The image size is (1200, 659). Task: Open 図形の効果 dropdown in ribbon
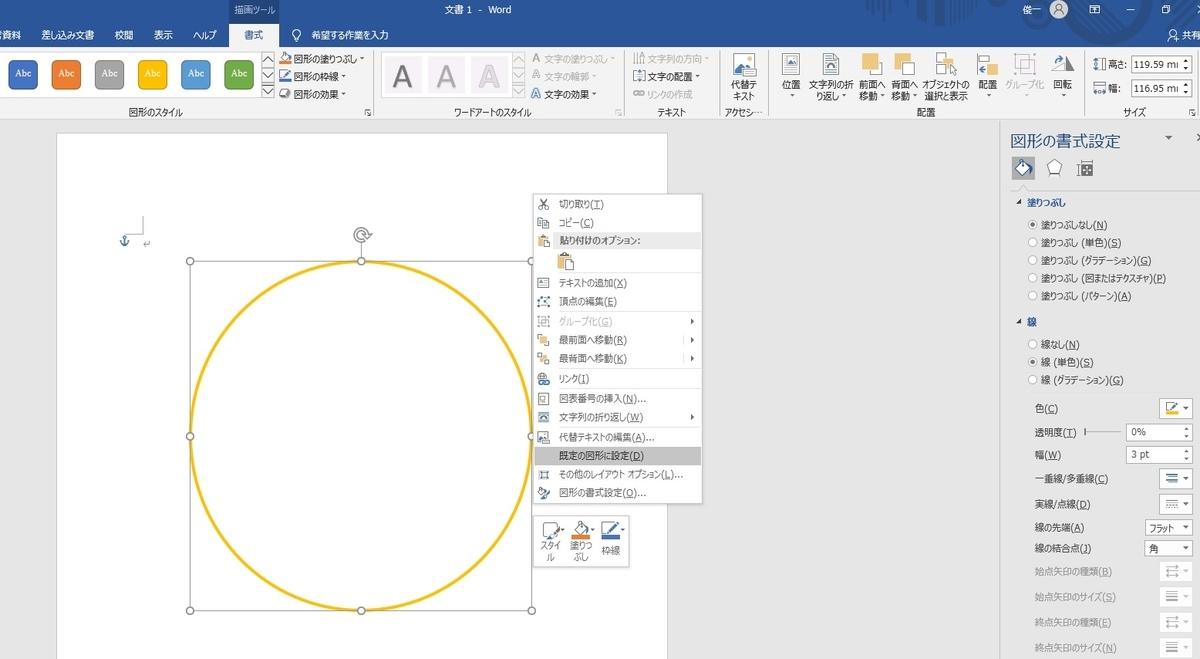[313, 94]
